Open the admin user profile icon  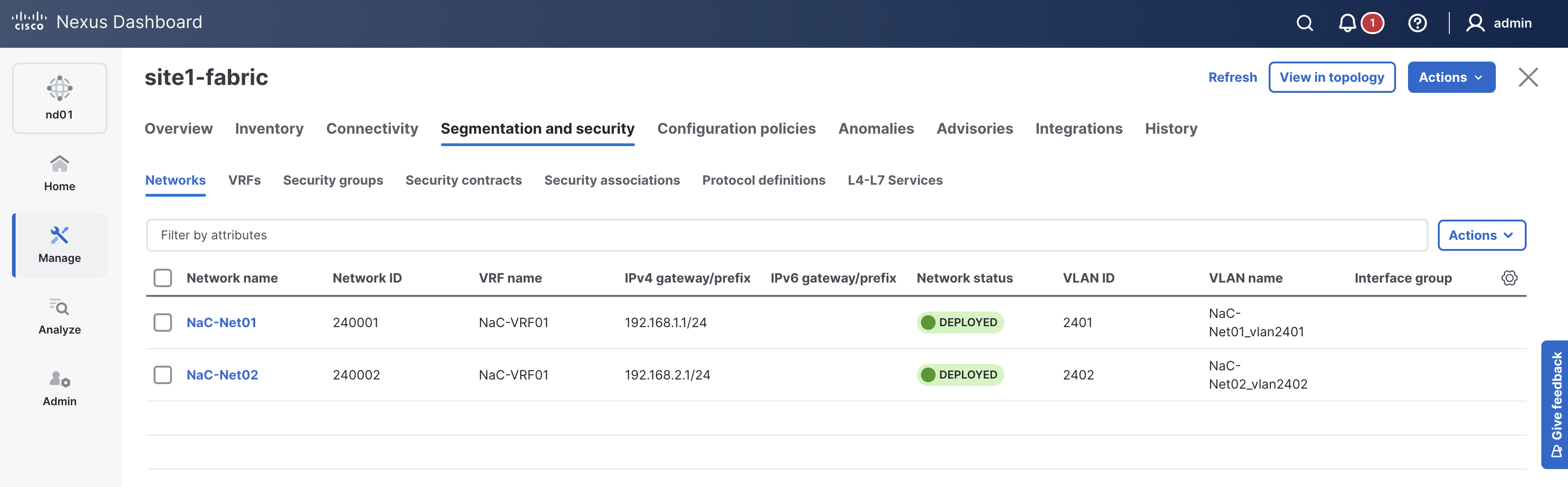pos(1475,23)
